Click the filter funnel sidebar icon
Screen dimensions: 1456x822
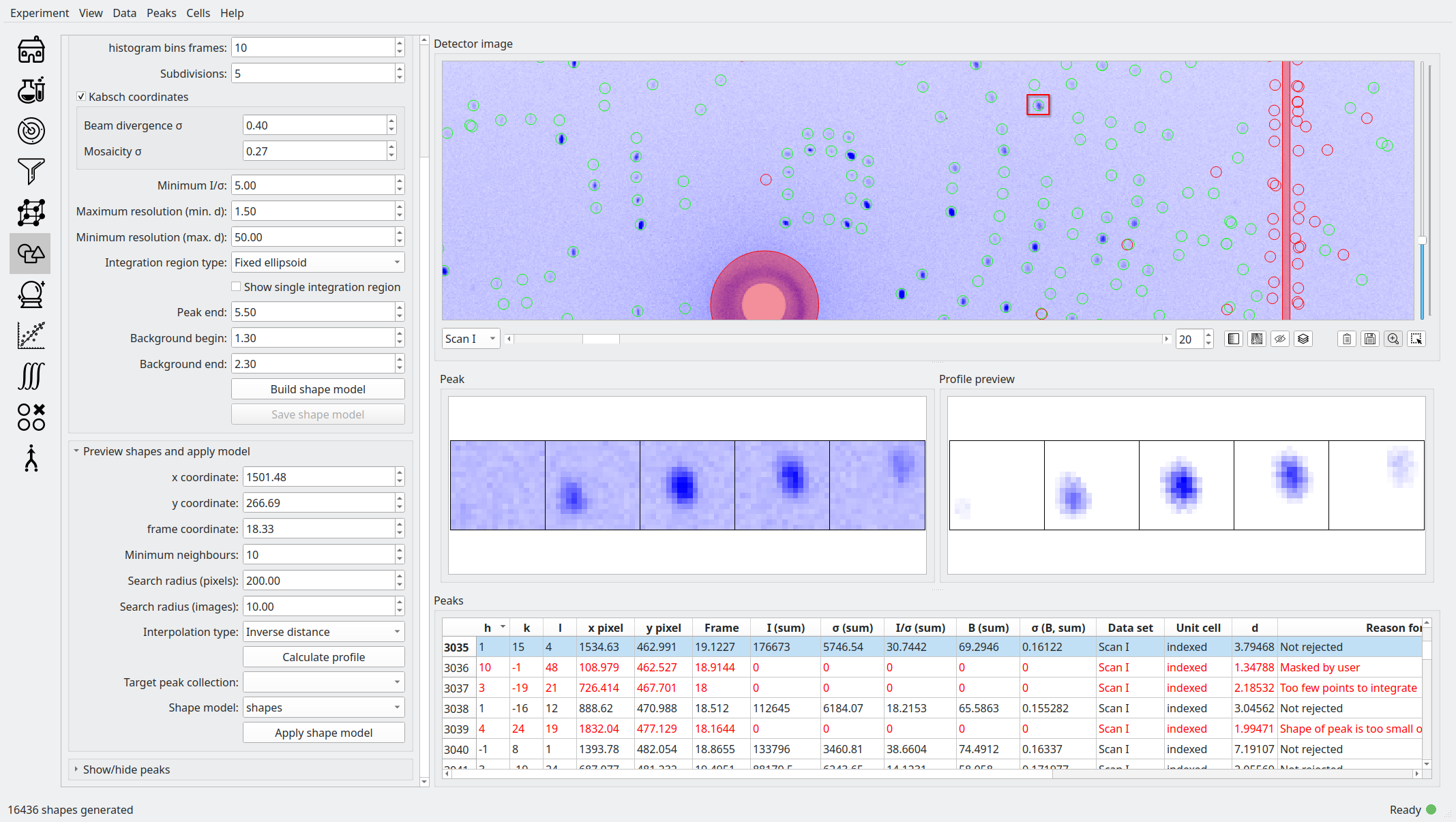(x=31, y=171)
